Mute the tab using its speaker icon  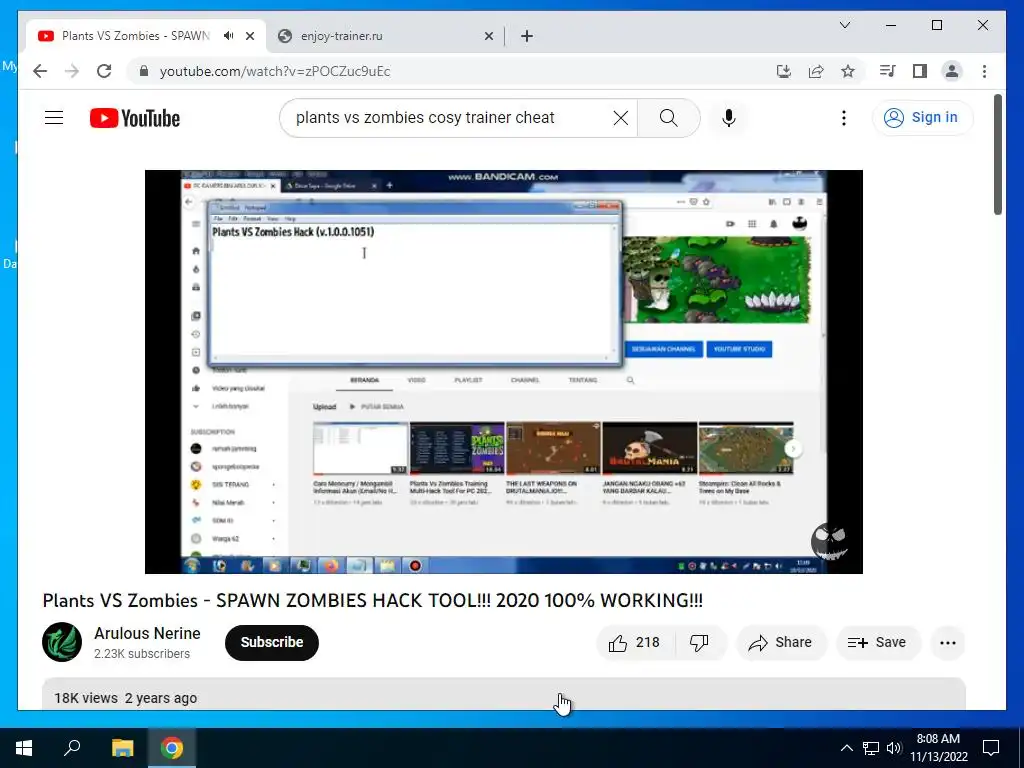coord(229,36)
